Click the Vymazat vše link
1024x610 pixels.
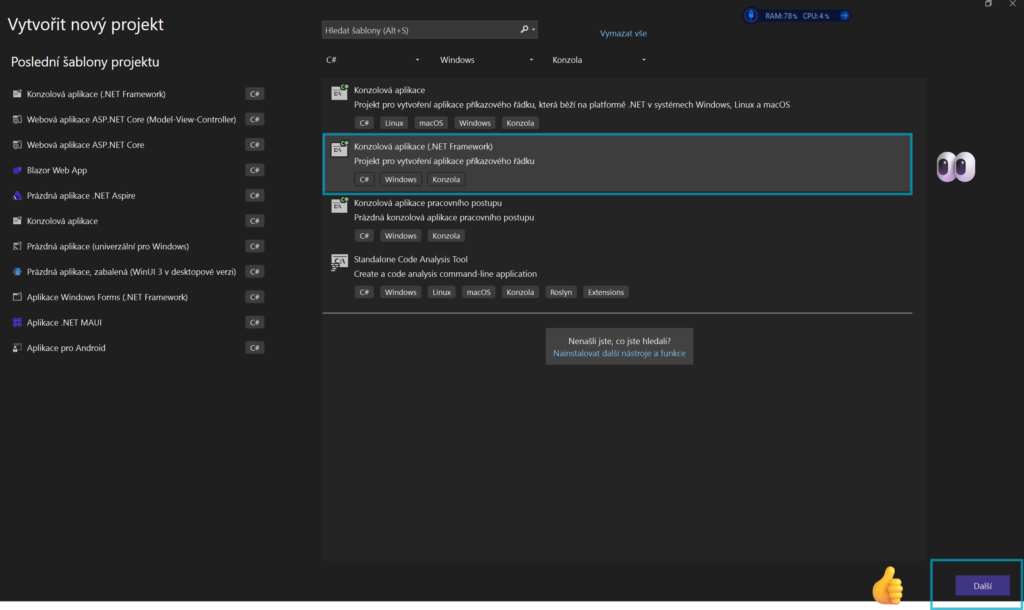[x=623, y=33]
